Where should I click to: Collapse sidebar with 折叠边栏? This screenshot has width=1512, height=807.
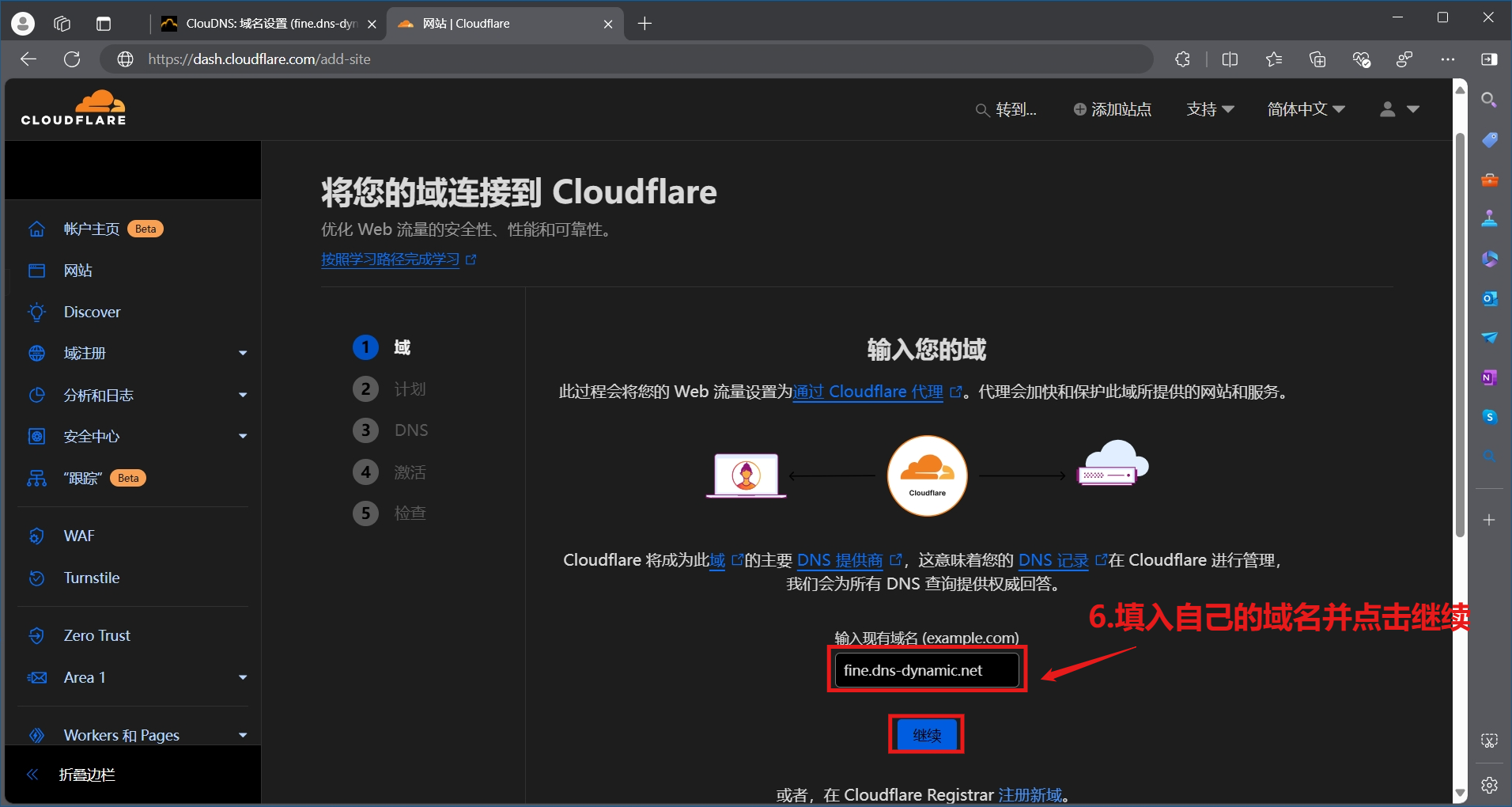[71, 775]
